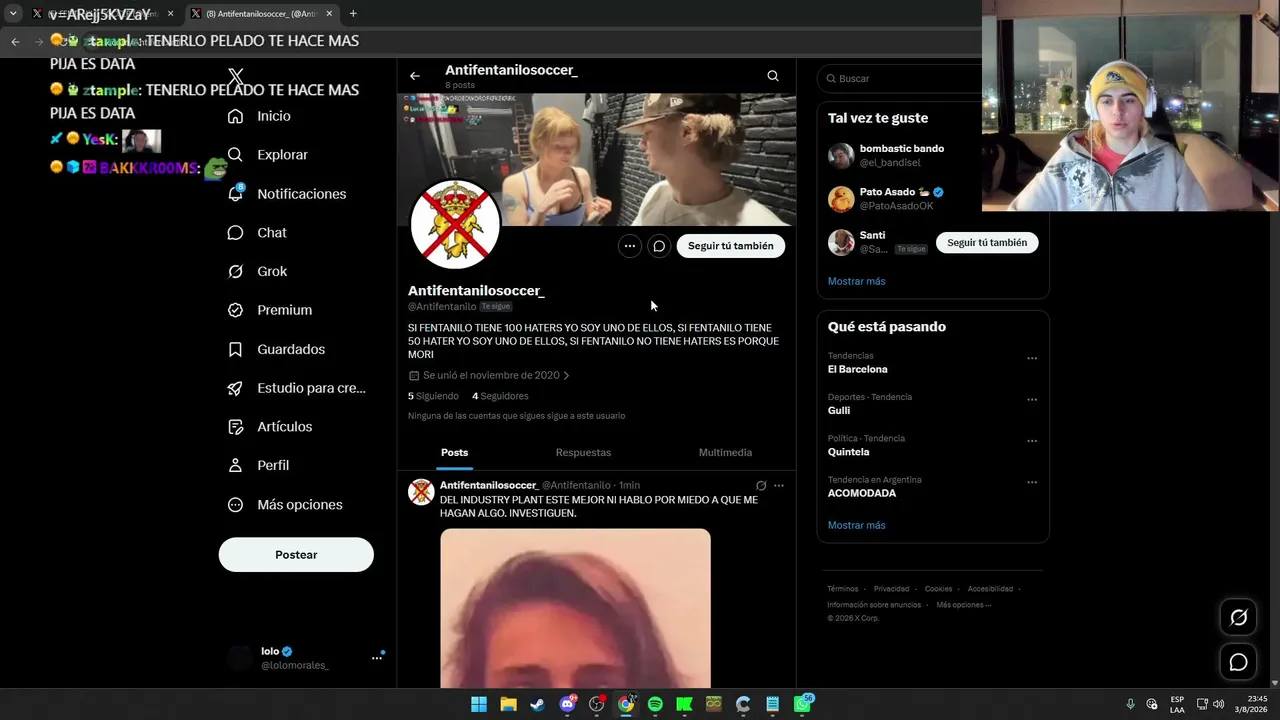Switch to the Antifentanilosoccer_ browser tab
Screen dimensions: 1280x720
coord(260,14)
